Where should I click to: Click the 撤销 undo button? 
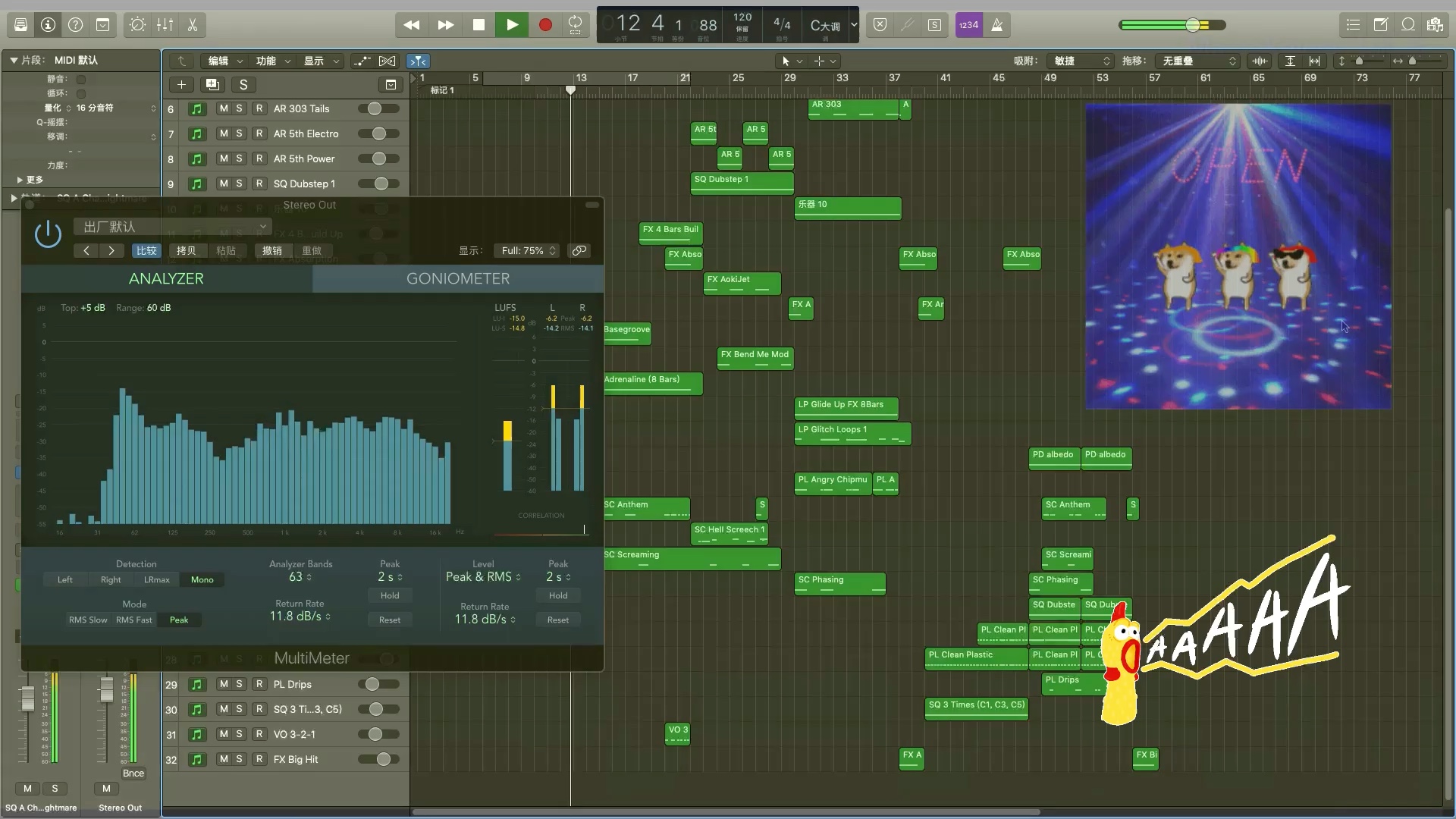point(271,250)
